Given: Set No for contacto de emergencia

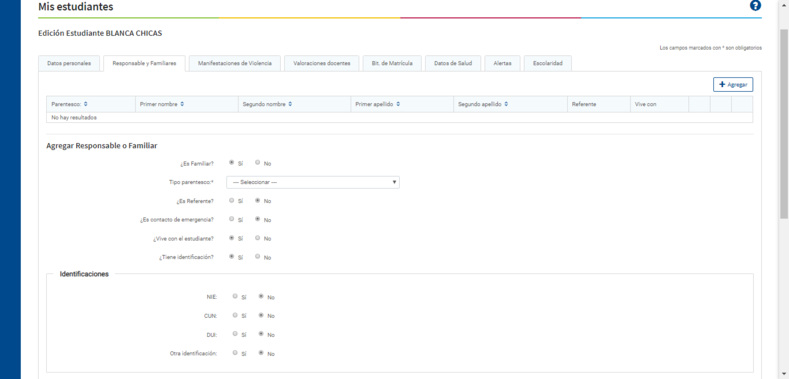Looking at the screenshot, I should point(258,219).
